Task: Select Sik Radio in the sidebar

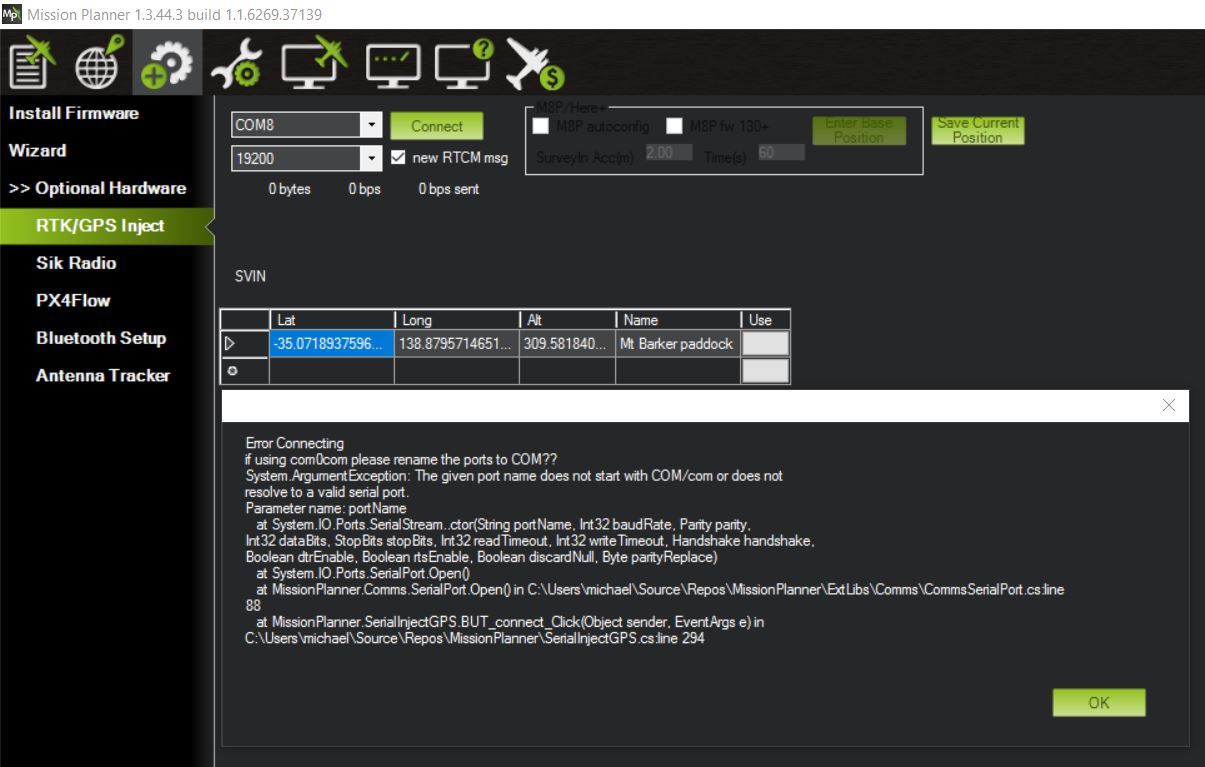Action: pyautogui.click(x=76, y=263)
